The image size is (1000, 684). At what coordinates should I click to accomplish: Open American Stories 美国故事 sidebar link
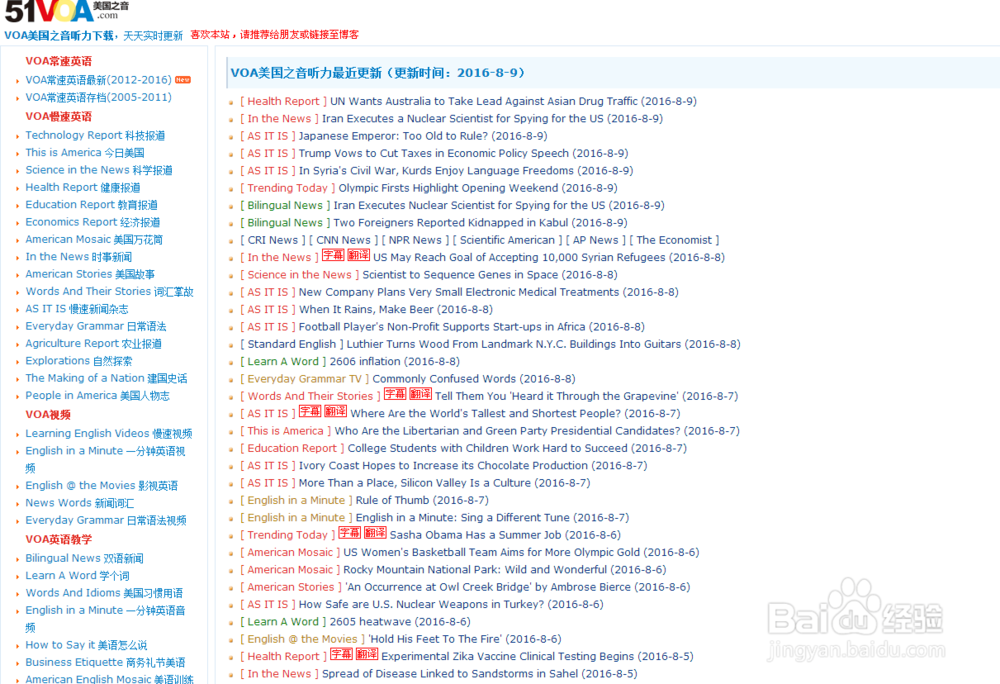coord(90,273)
